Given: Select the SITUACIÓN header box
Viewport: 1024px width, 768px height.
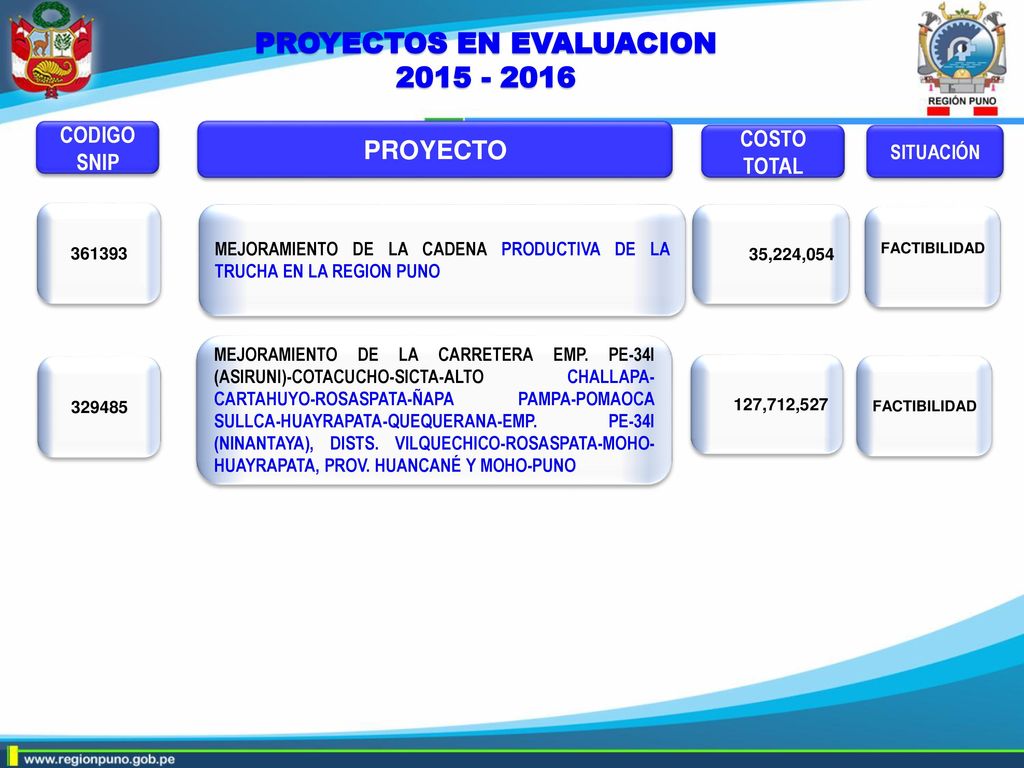Looking at the screenshot, I should 935,152.
